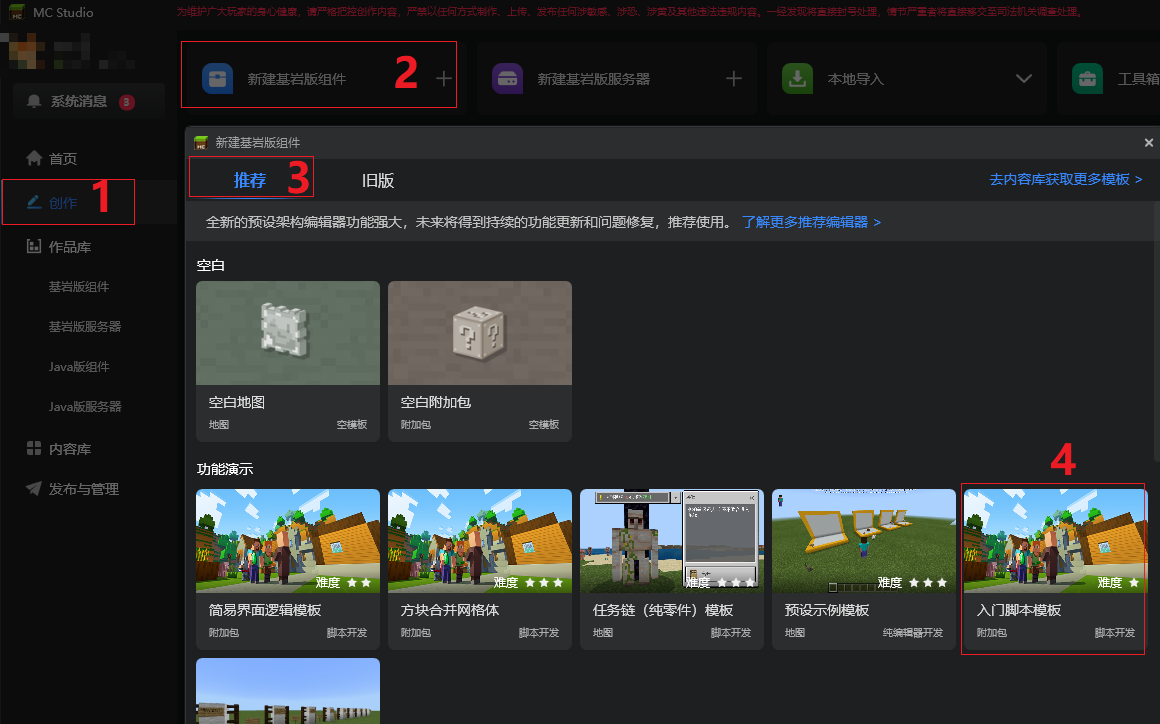The width and height of the screenshot is (1160, 724).
Task: Open Java版组件 in sidebar
Action: pyautogui.click(x=79, y=367)
